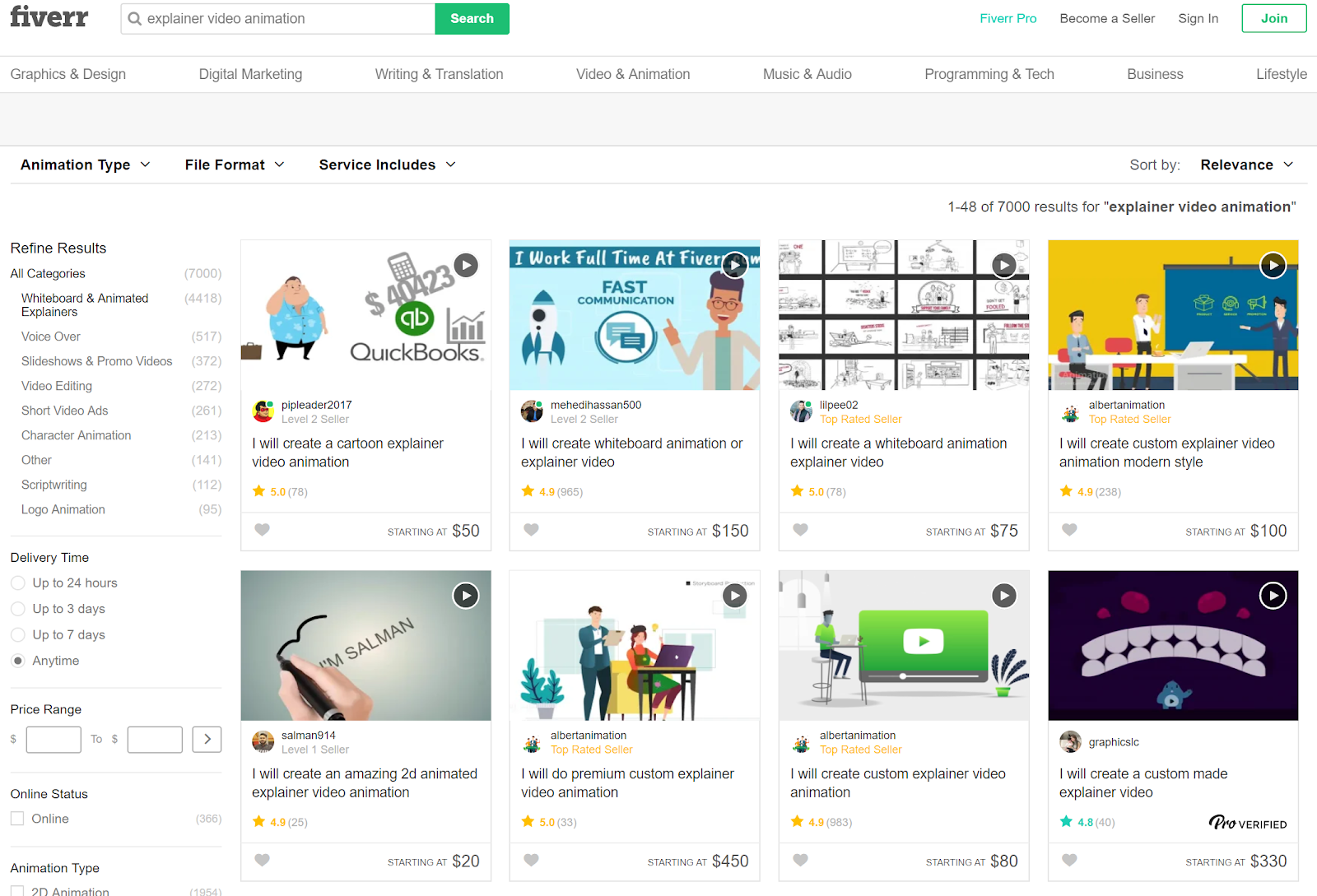Select Up to 24 hours delivery time

click(x=18, y=583)
